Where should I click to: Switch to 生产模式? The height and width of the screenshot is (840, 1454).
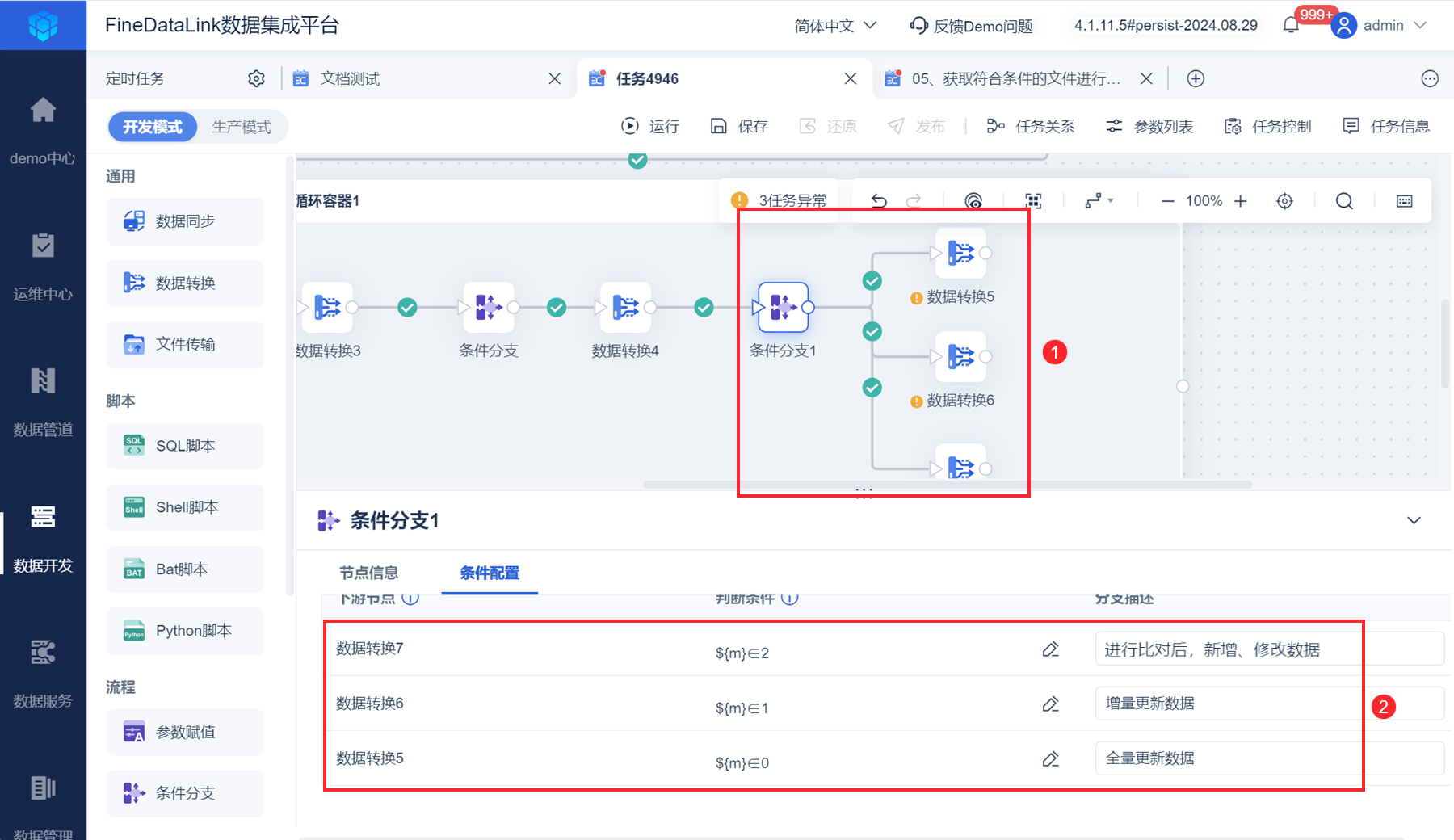(x=242, y=127)
